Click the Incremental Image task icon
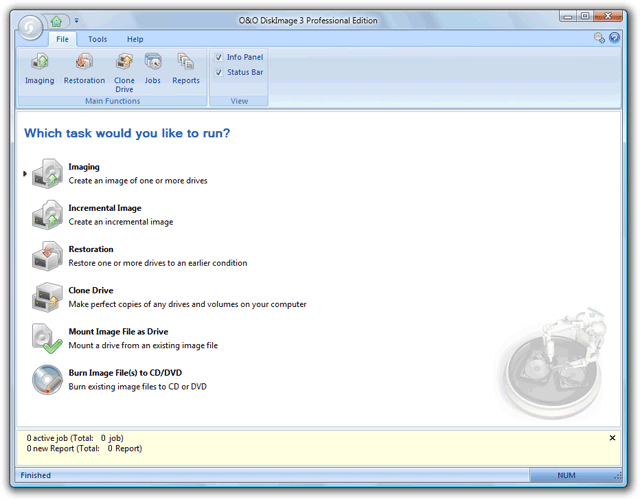This screenshot has width=640, height=500. 47,215
